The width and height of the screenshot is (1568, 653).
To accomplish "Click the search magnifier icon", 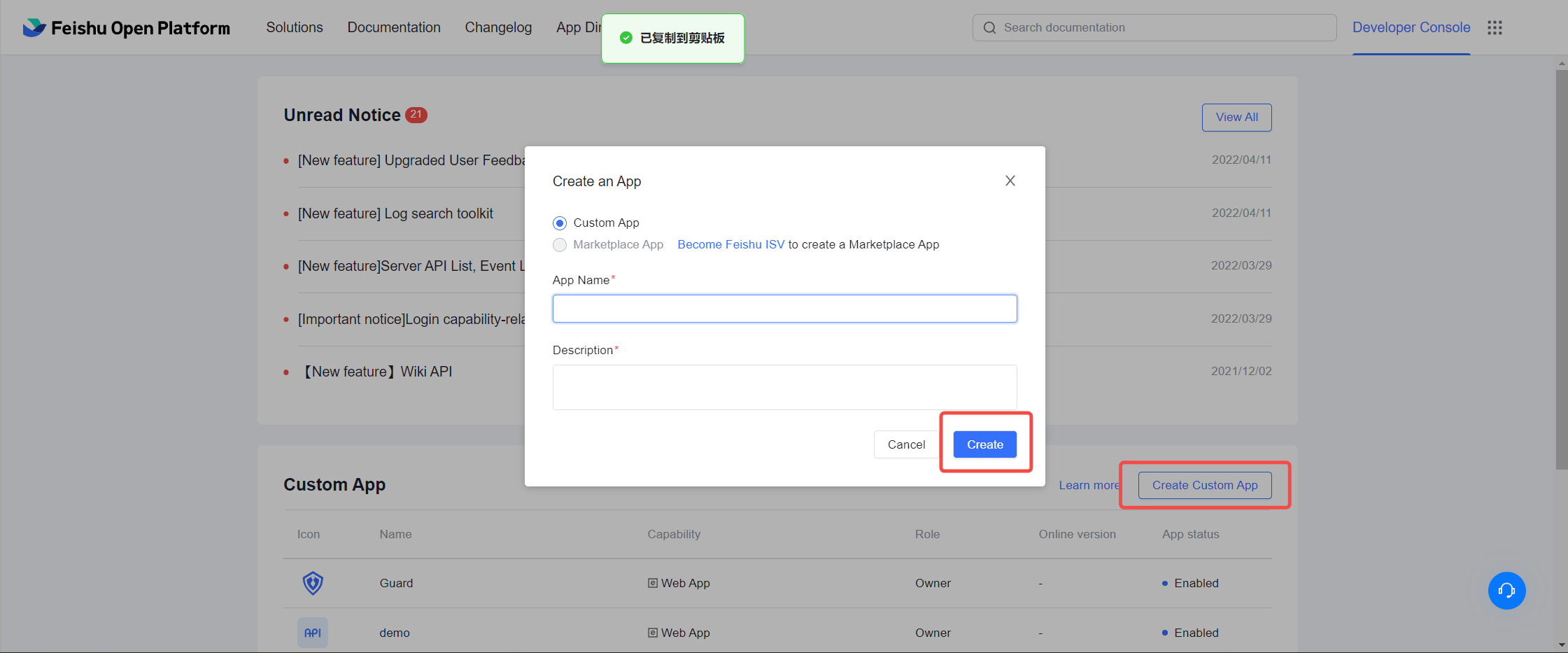I will pos(989,27).
